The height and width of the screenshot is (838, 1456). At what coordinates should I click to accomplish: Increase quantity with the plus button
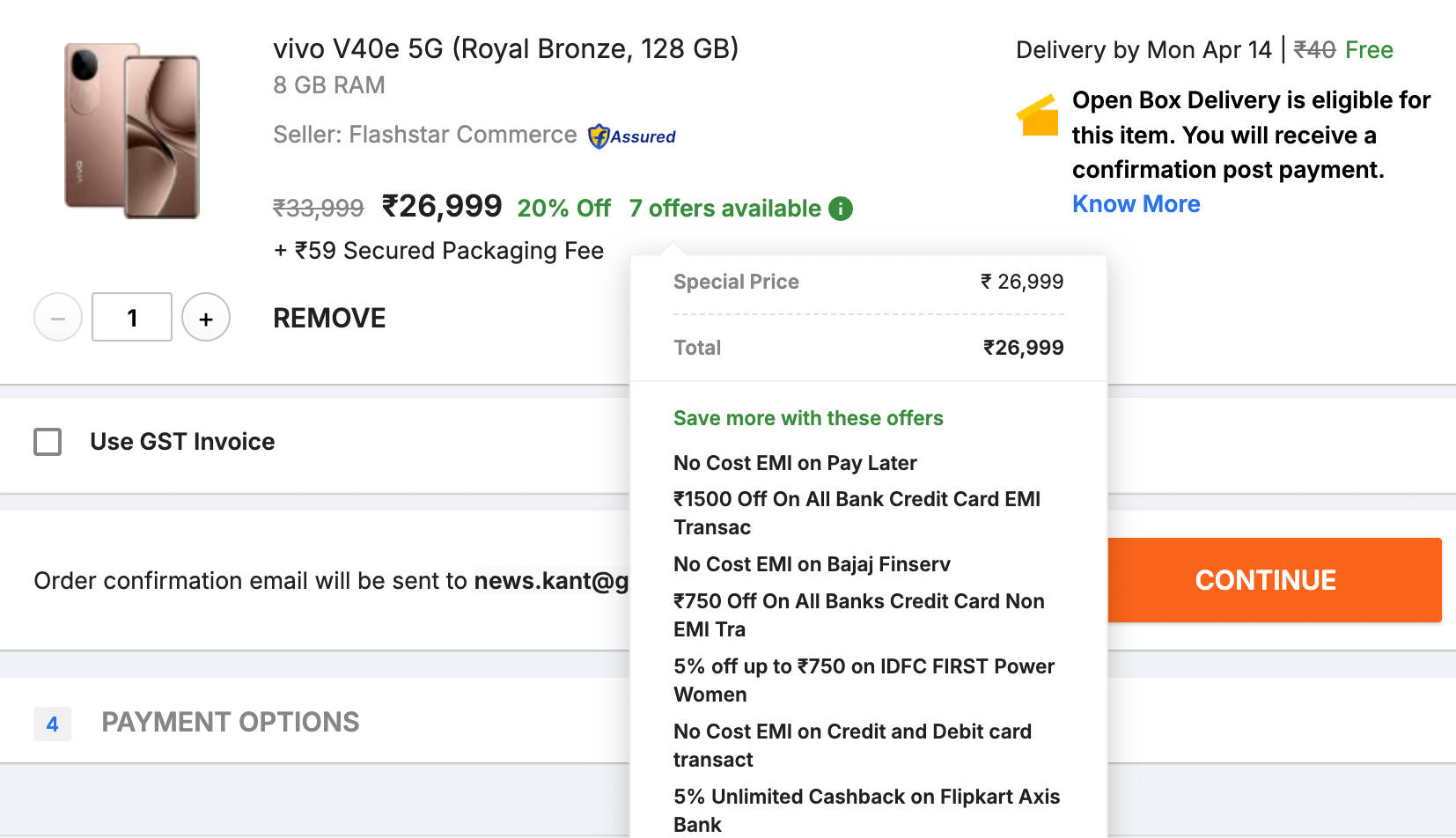pyautogui.click(x=206, y=318)
